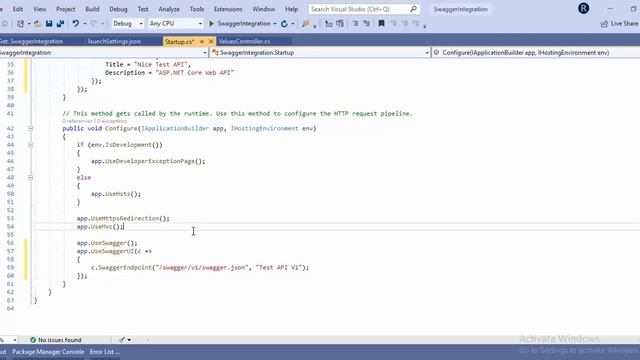Click the Open File folder icon
The height and width of the screenshot is (360, 640).
coord(38,24)
